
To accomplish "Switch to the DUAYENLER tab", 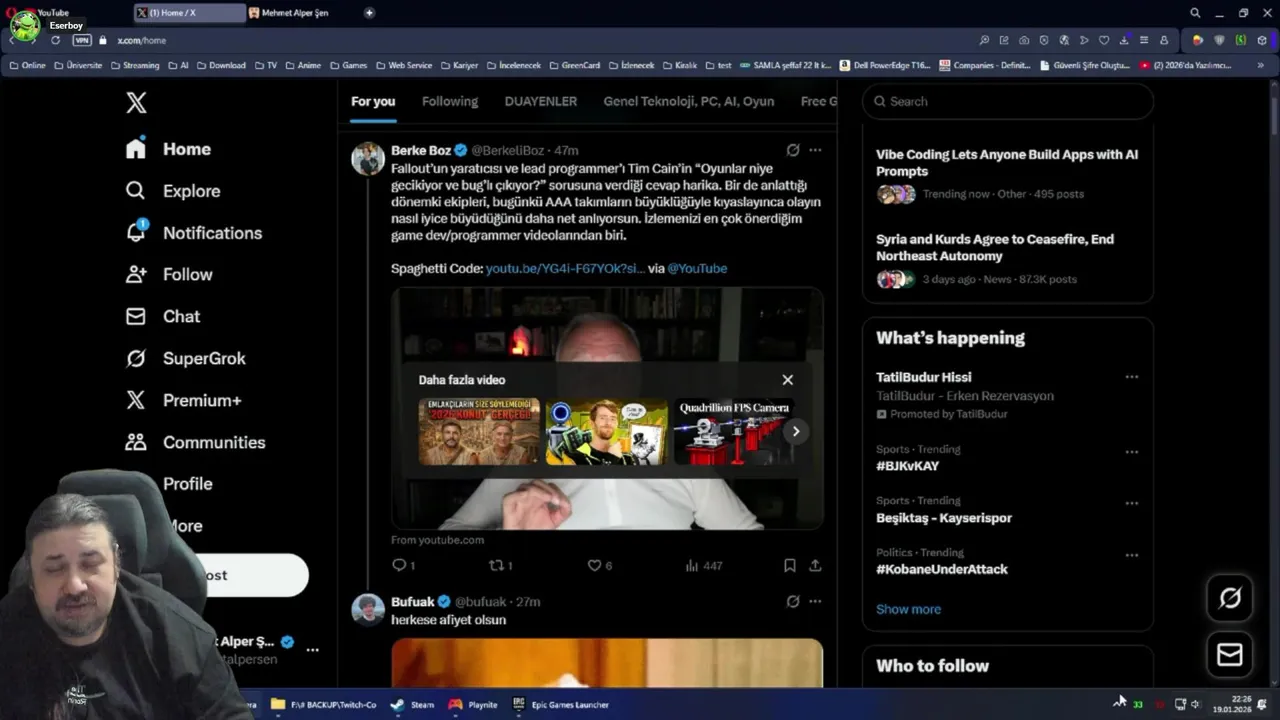I will pos(541,101).
